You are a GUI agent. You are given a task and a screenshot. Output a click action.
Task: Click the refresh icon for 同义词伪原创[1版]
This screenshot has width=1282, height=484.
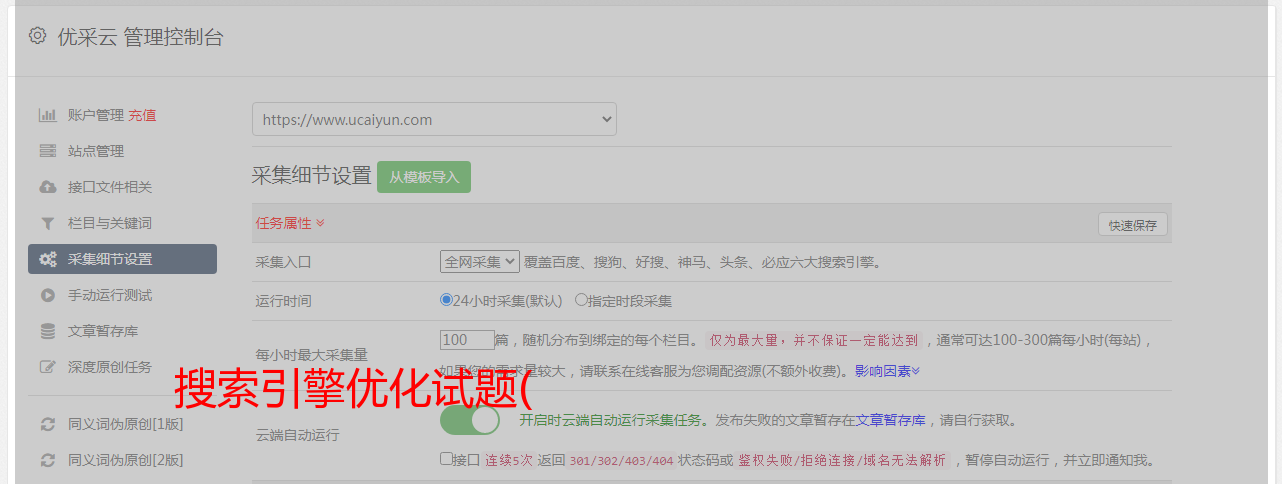pos(47,424)
